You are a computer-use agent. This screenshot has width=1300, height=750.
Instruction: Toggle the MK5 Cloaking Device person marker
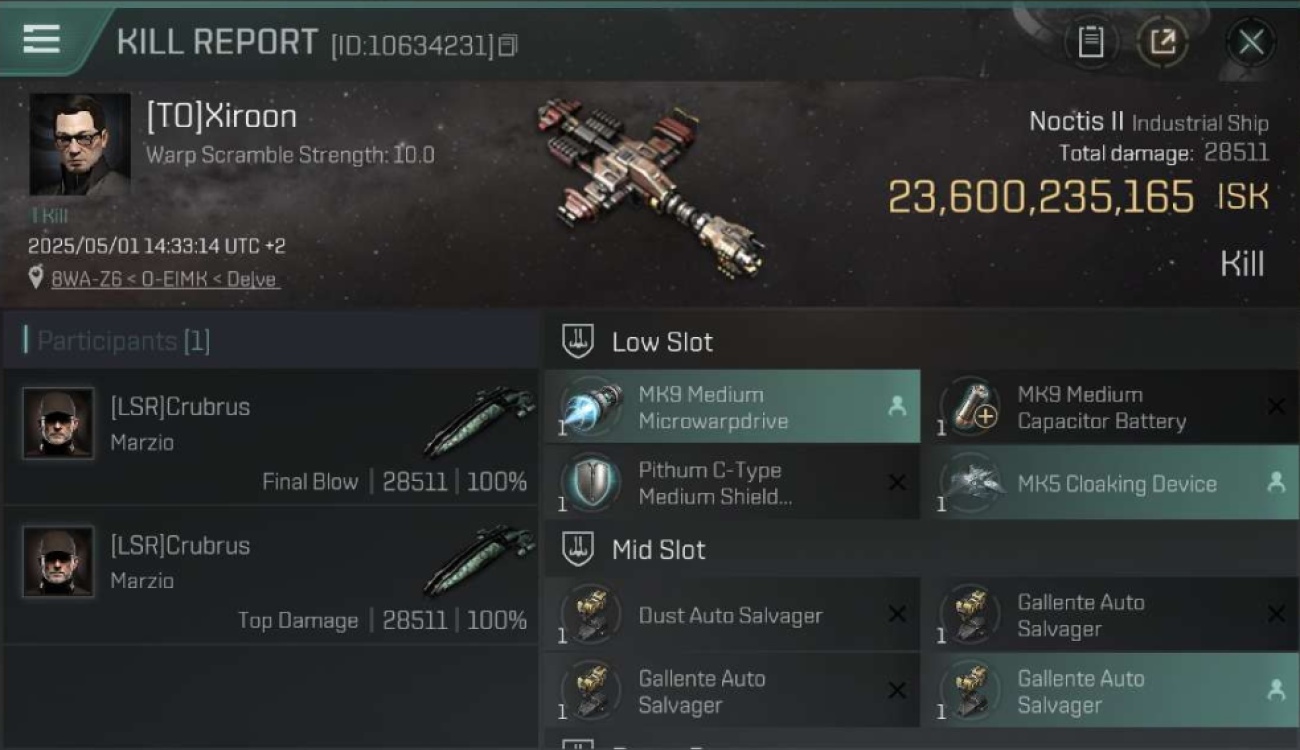click(x=1276, y=482)
